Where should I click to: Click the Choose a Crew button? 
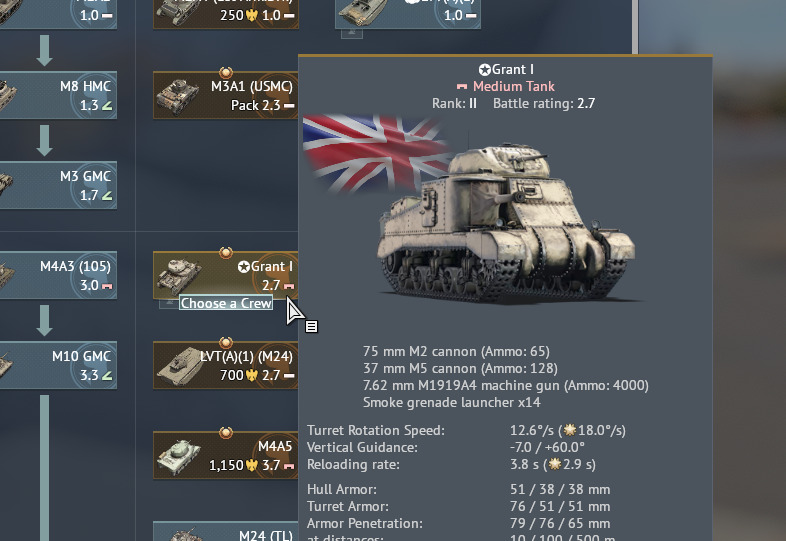click(226, 303)
